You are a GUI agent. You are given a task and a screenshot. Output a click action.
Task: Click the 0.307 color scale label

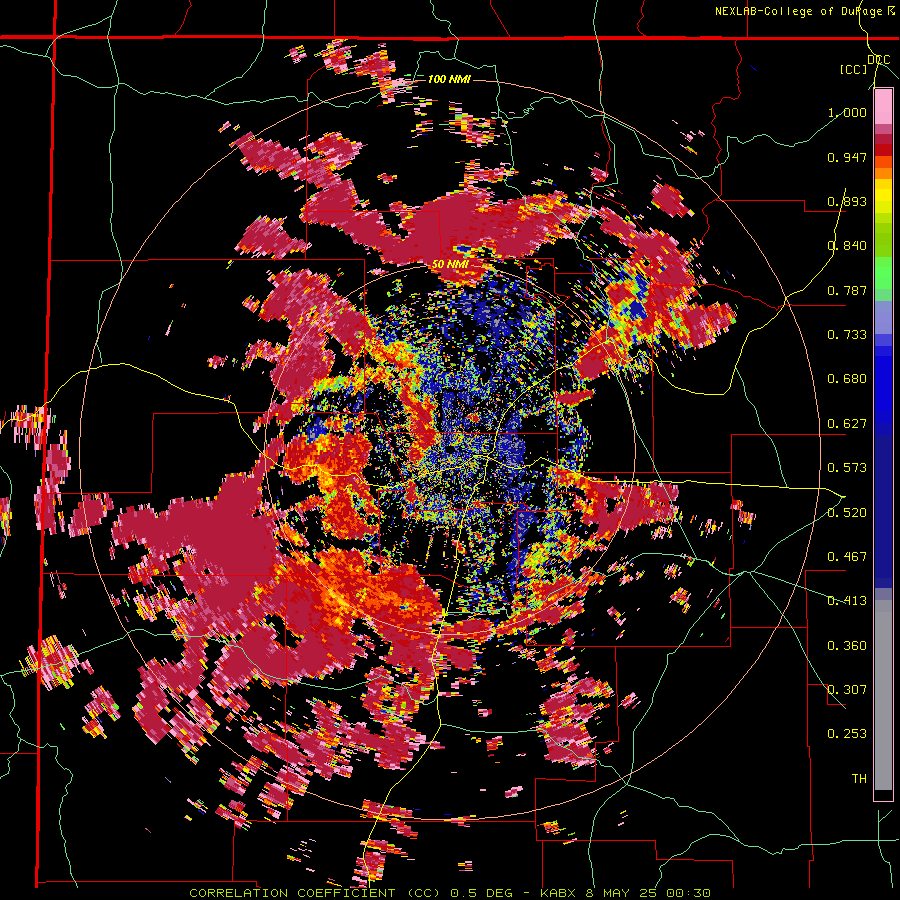(847, 690)
